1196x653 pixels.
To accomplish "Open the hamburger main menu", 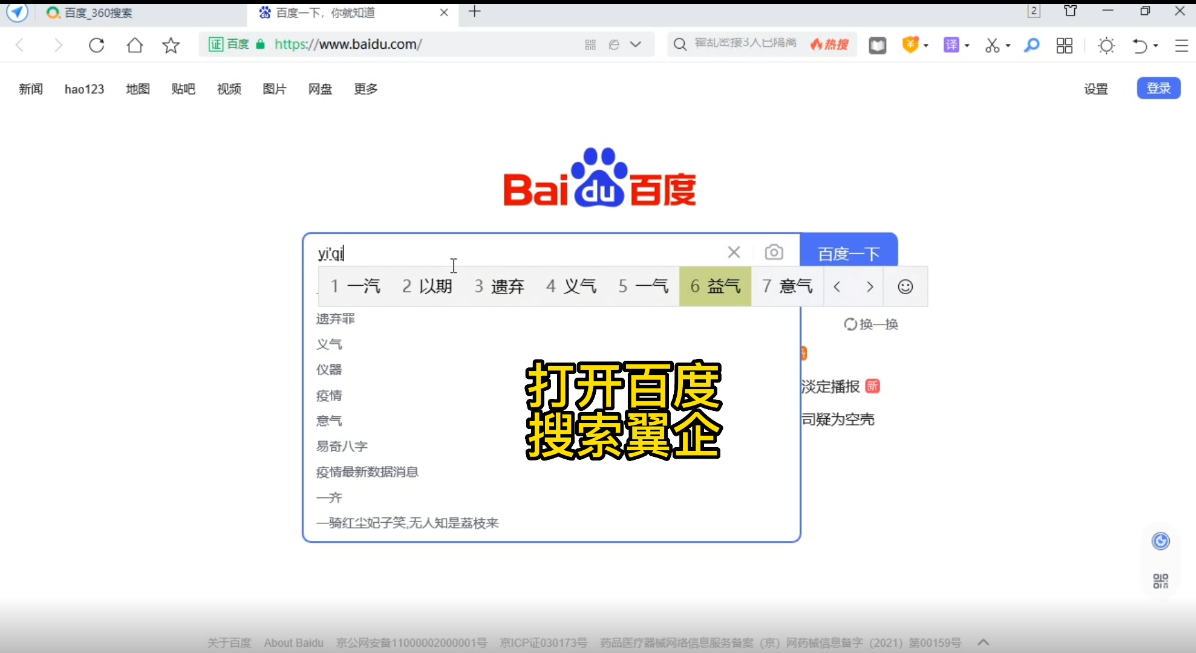I will (1182, 46).
